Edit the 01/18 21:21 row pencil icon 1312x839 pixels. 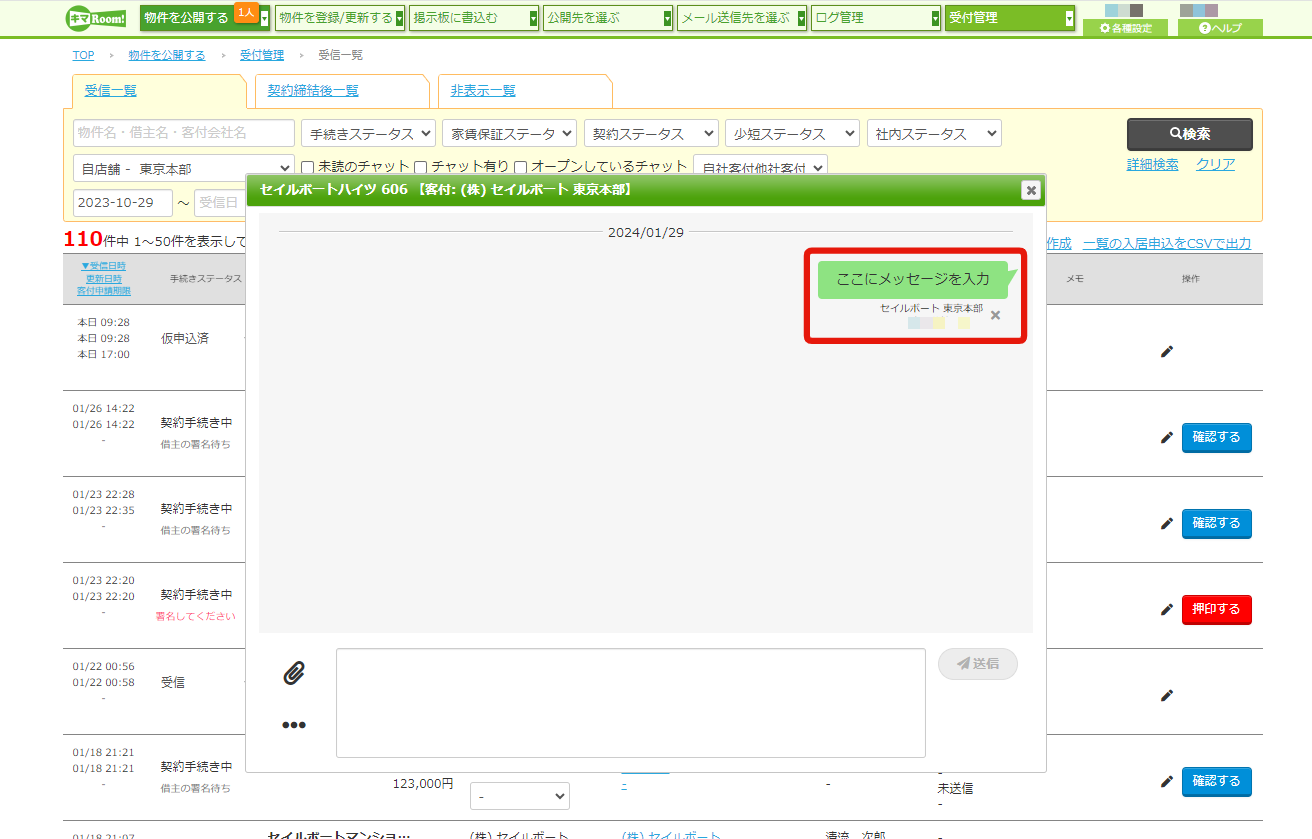tap(1166, 781)
